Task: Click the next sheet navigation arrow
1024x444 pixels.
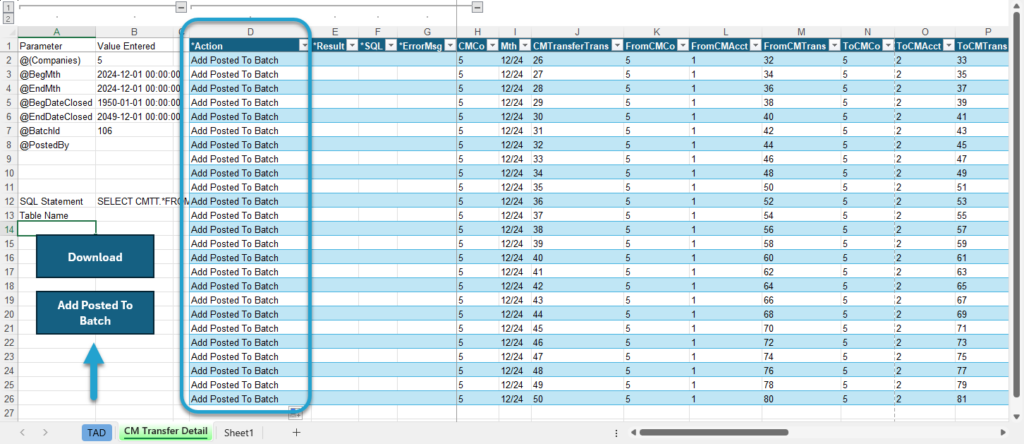Action: [x=45, y=432]
